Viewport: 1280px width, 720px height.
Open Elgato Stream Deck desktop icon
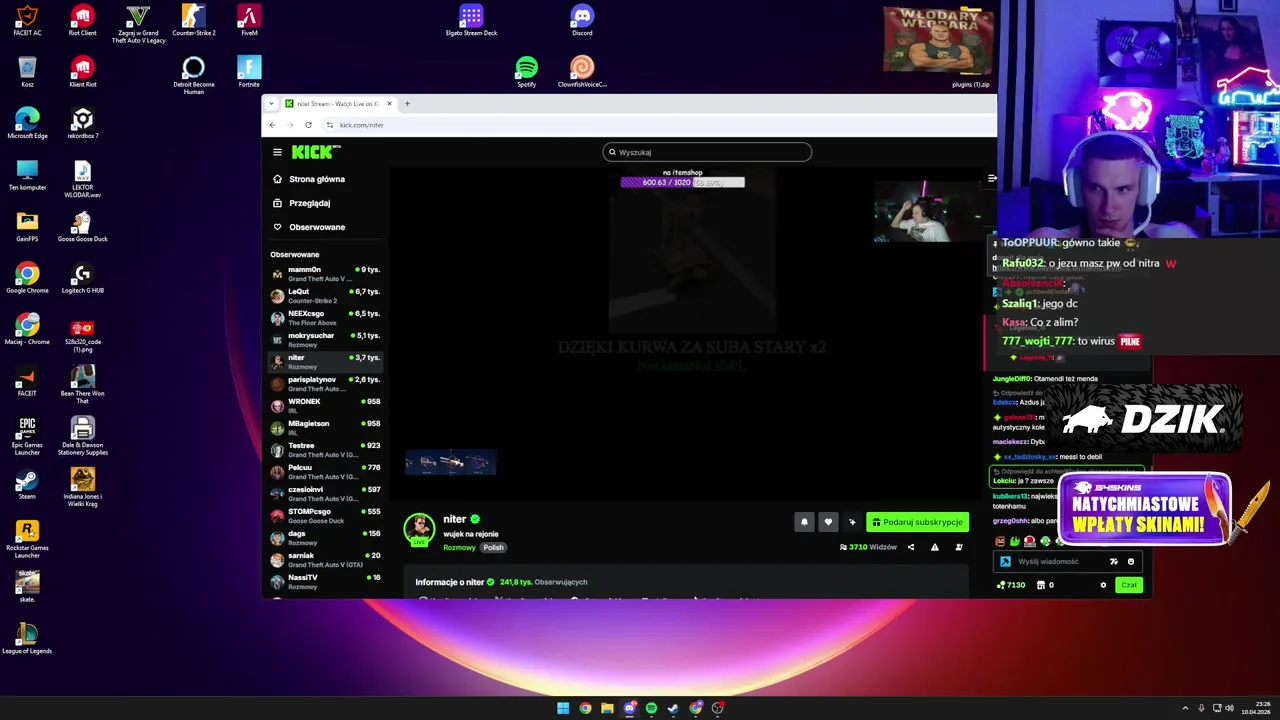(471, 20)
